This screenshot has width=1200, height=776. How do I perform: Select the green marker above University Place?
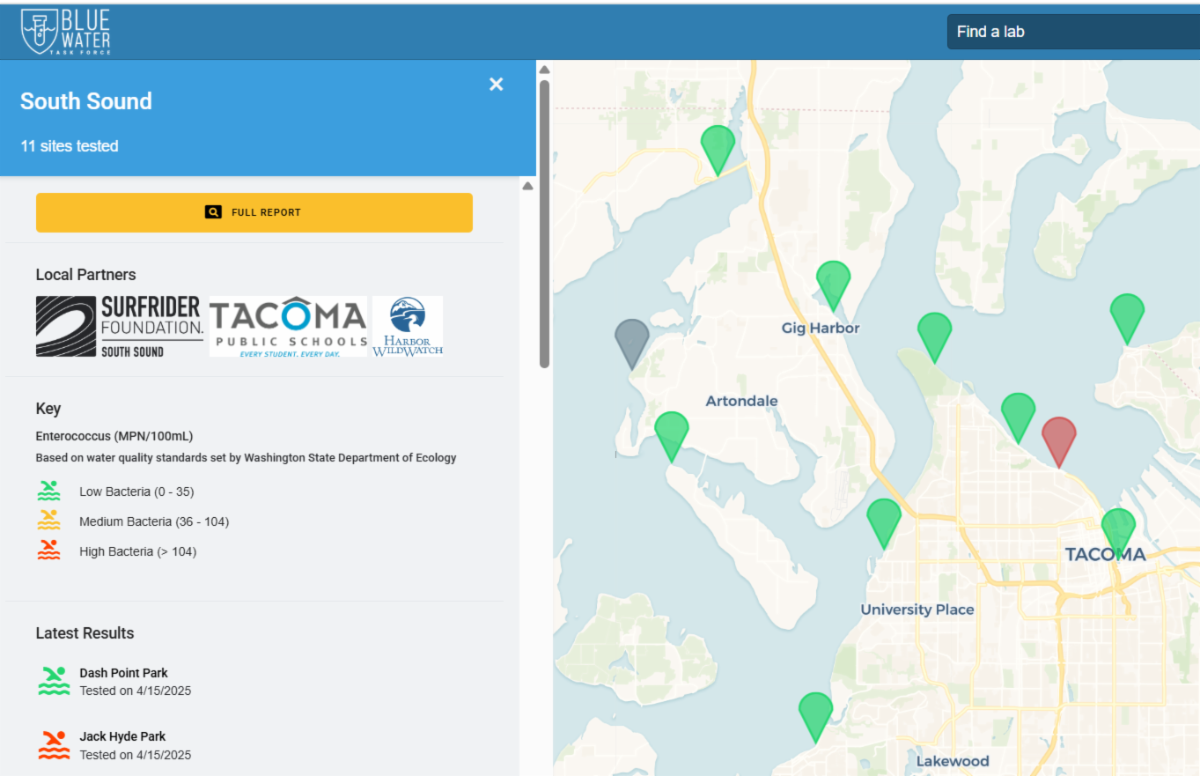pos(883,519)
